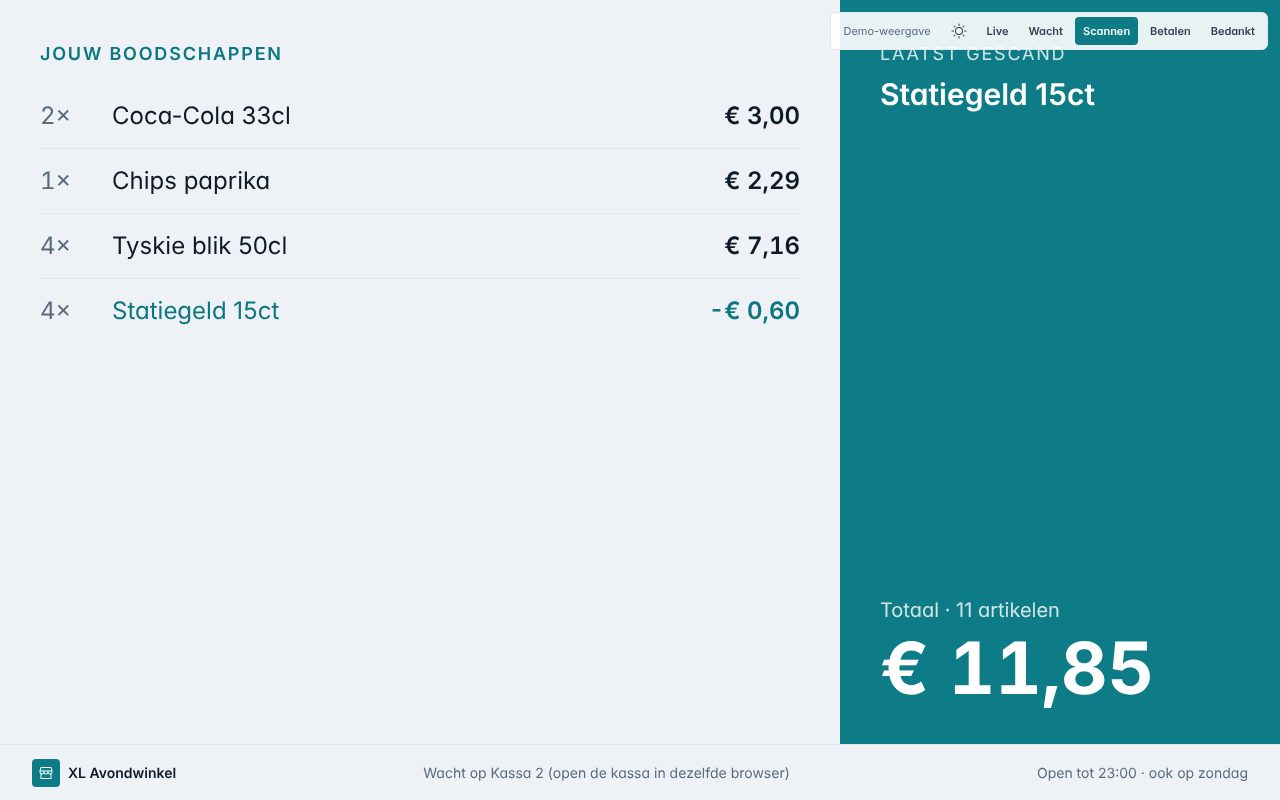The width and height of the screenshot is (1280, 800).
Task: Click the Demo-weergave label
Action: point(887,31)
